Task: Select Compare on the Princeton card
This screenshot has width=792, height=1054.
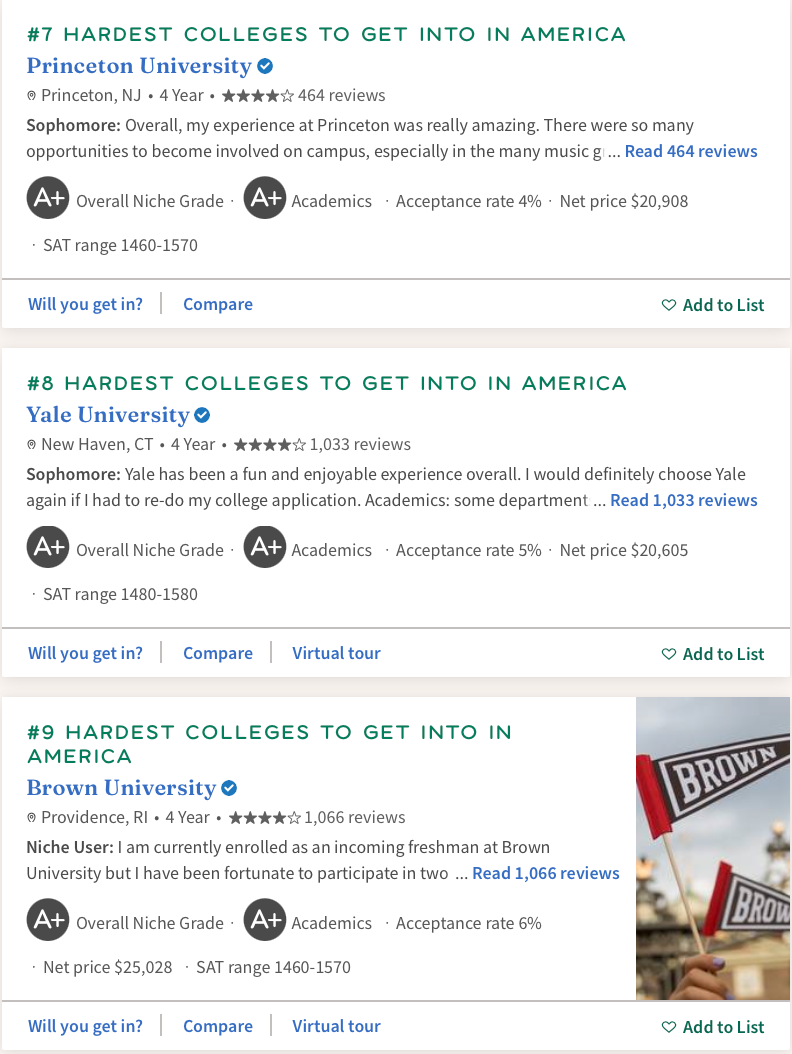Action: point(218,305)
